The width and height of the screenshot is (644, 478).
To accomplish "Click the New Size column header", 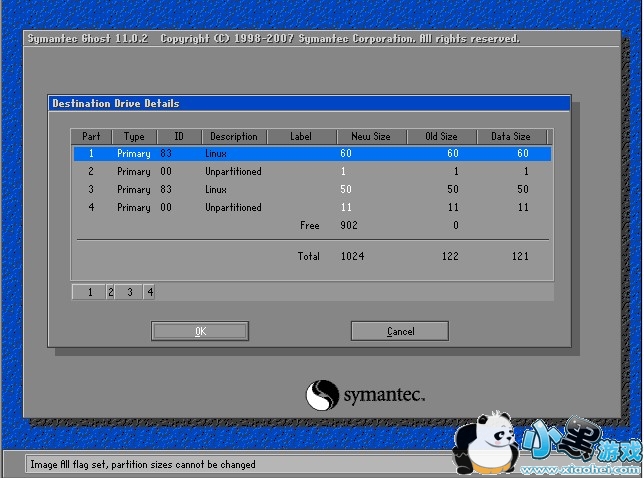I will tap(371, 137).
